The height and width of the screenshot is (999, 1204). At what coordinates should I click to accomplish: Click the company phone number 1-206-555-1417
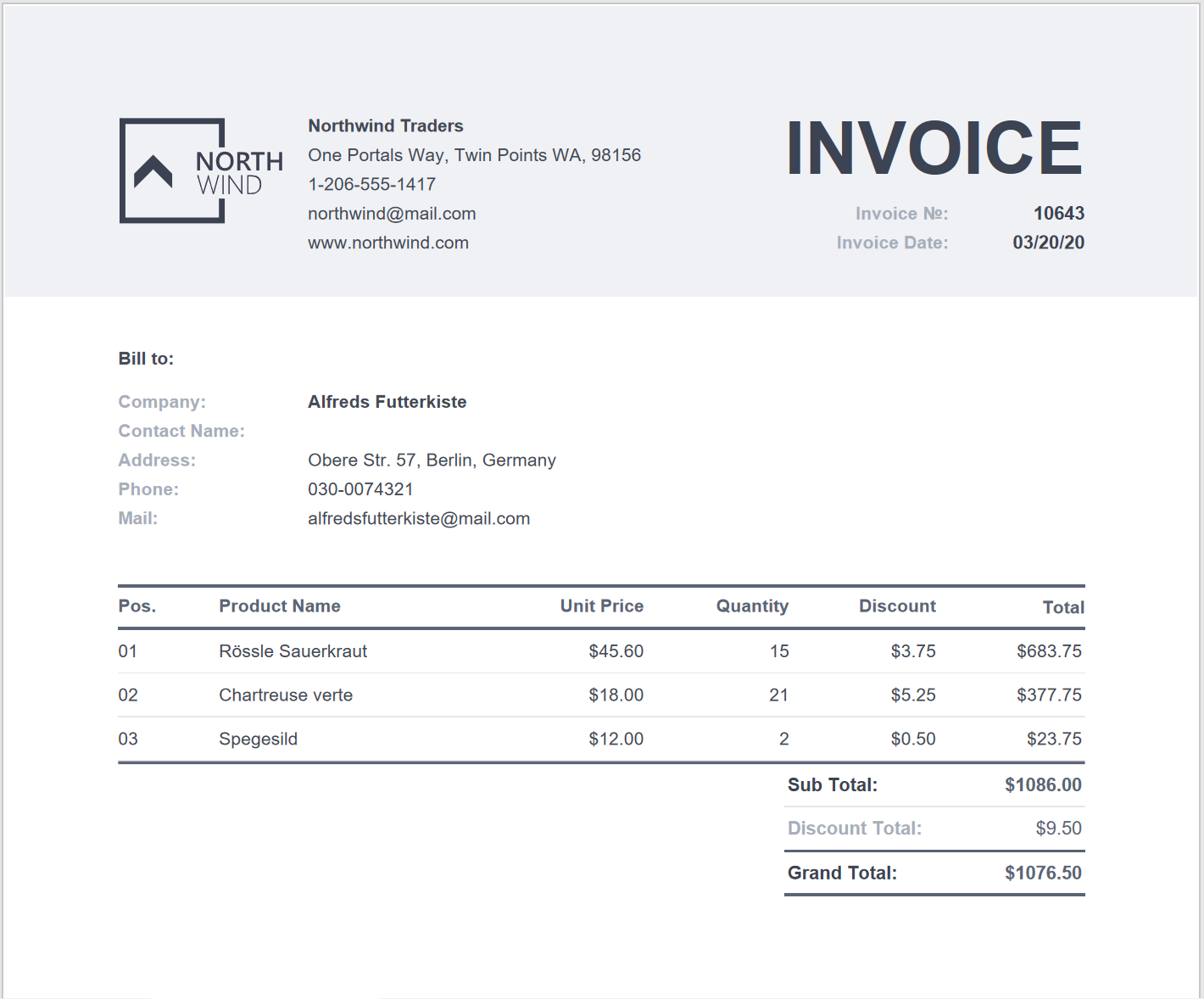pyautogui.click(x=371, y=184)
